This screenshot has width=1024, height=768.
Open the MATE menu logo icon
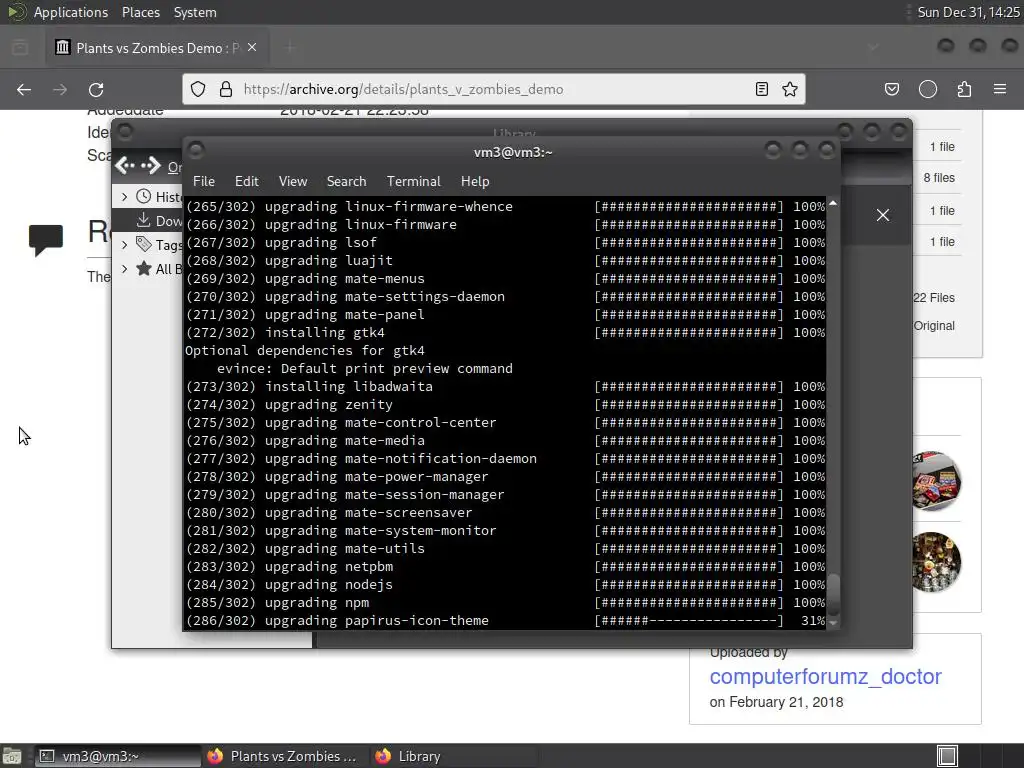tap(16, 12)
